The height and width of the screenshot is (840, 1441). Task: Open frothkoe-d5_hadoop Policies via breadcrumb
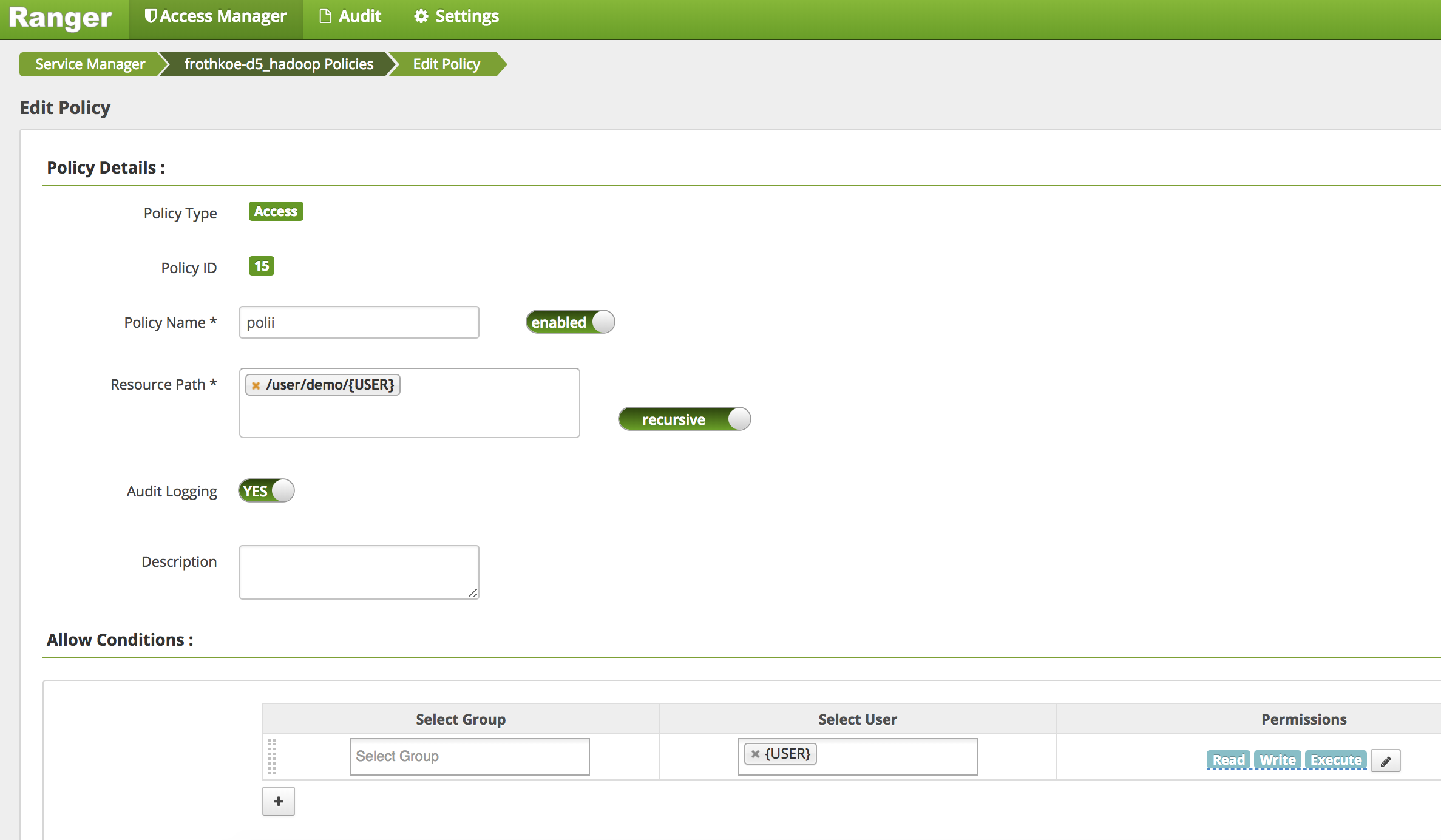(x=279, y=64)
